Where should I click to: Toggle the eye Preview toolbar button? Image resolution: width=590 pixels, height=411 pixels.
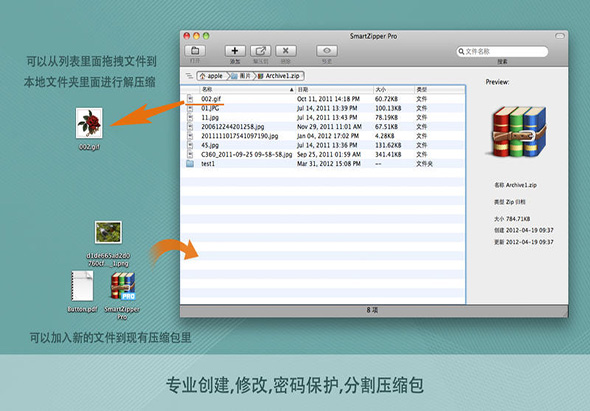click(327, 50)
